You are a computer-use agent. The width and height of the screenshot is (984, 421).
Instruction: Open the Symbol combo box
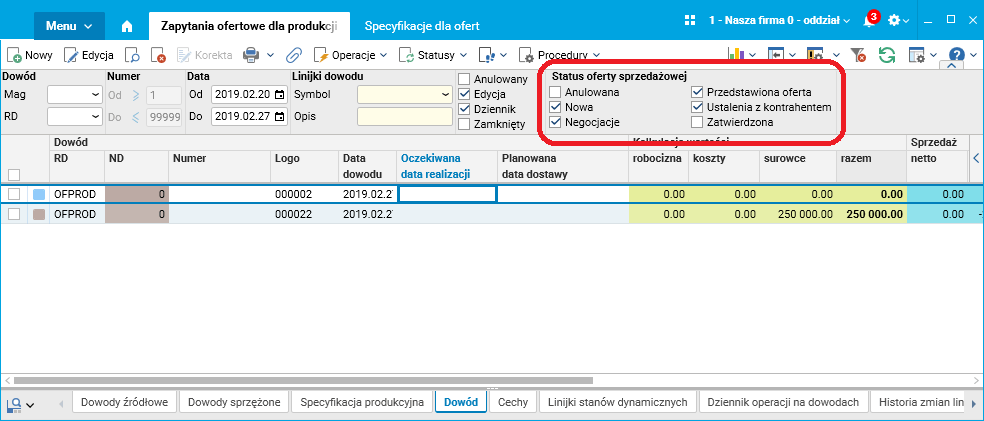pyautogui.click(x=405, y=95)
